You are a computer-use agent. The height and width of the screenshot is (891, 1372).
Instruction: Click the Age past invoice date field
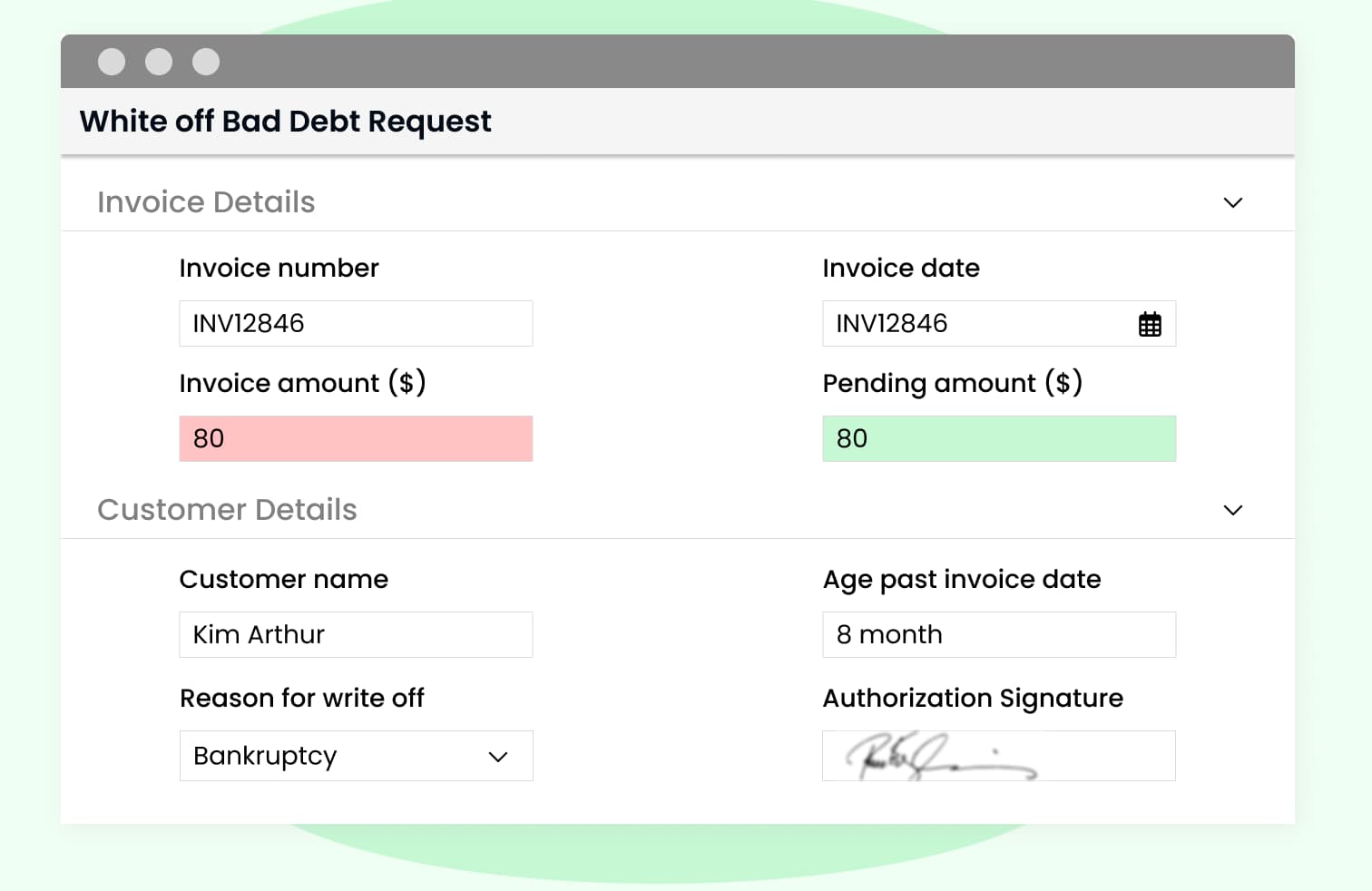999,634
